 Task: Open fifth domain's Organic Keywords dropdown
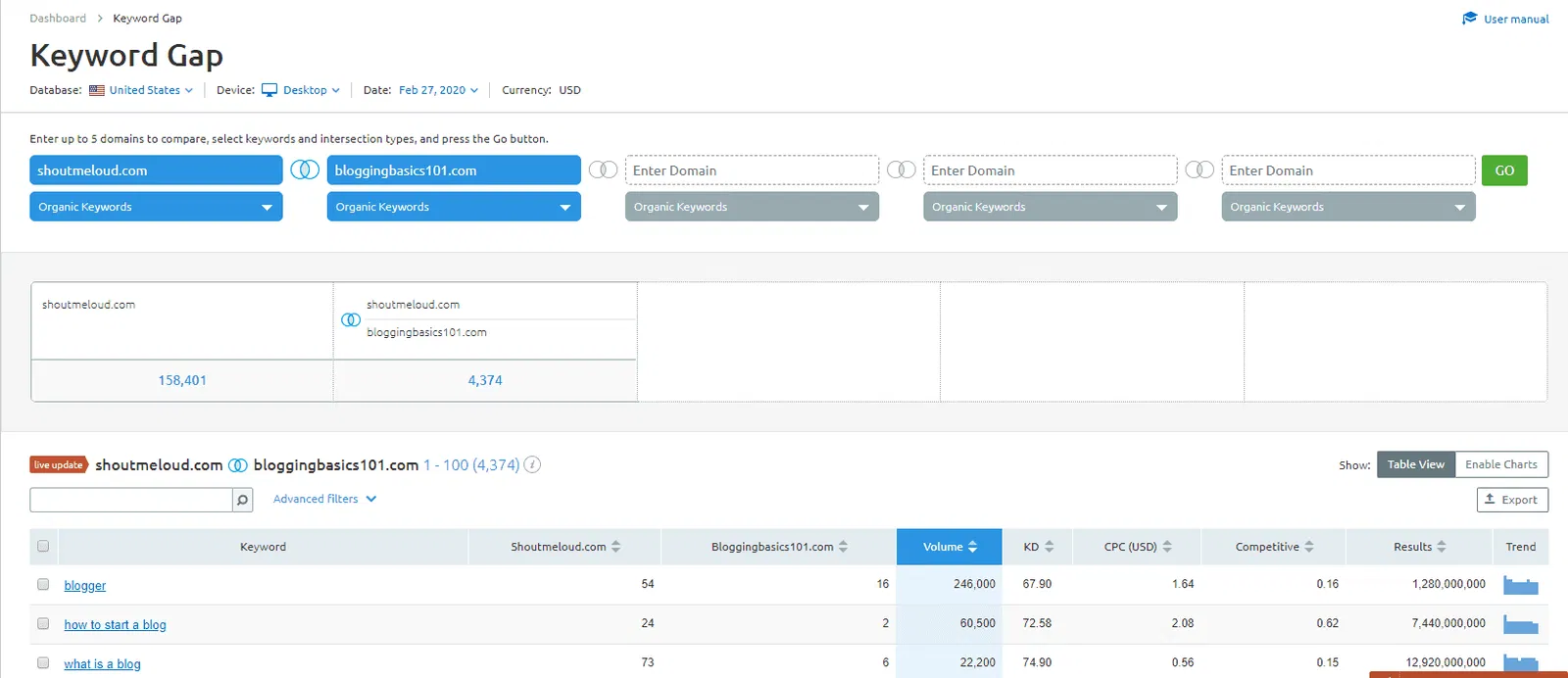pyautogui.click(x=1348, y=207)
